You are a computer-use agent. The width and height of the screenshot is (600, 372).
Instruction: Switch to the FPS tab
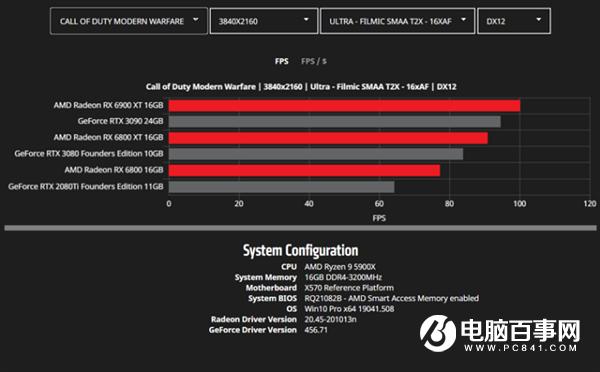(x=282, y=61)
